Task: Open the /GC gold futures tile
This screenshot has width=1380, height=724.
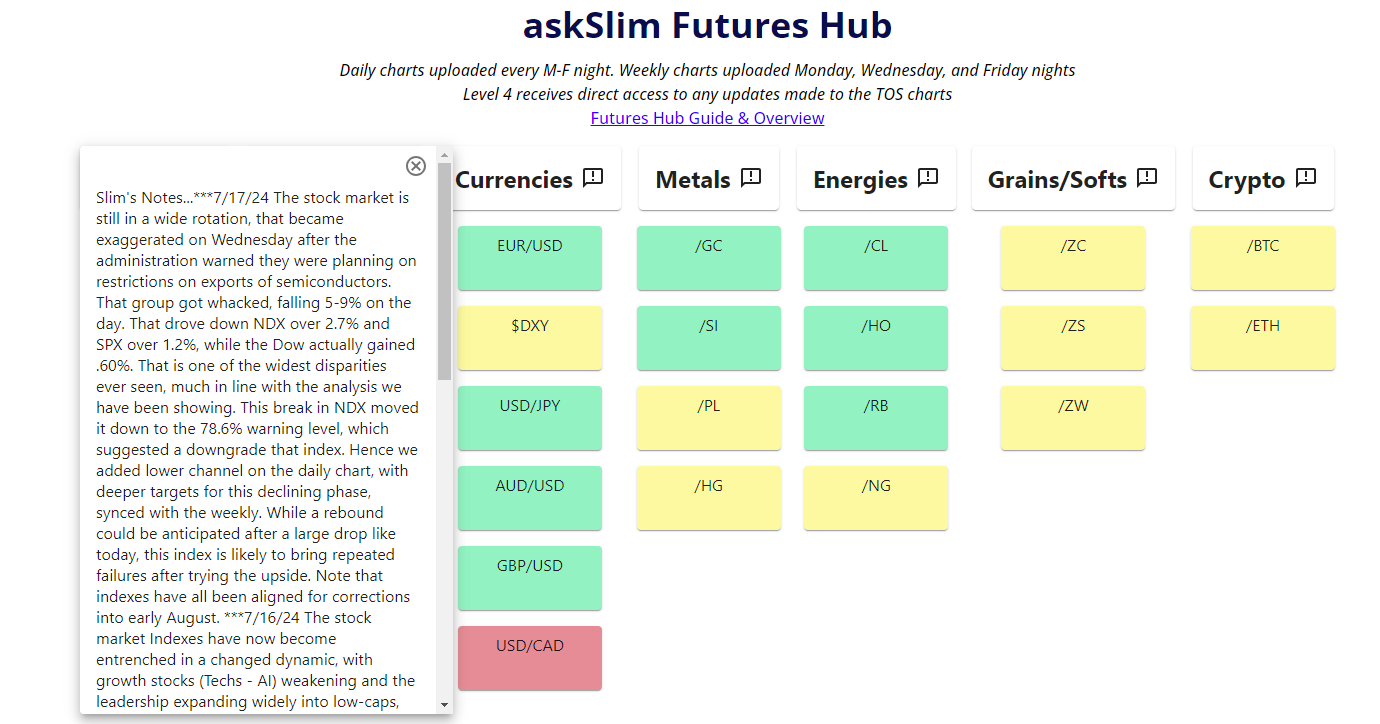Action: 709,258
